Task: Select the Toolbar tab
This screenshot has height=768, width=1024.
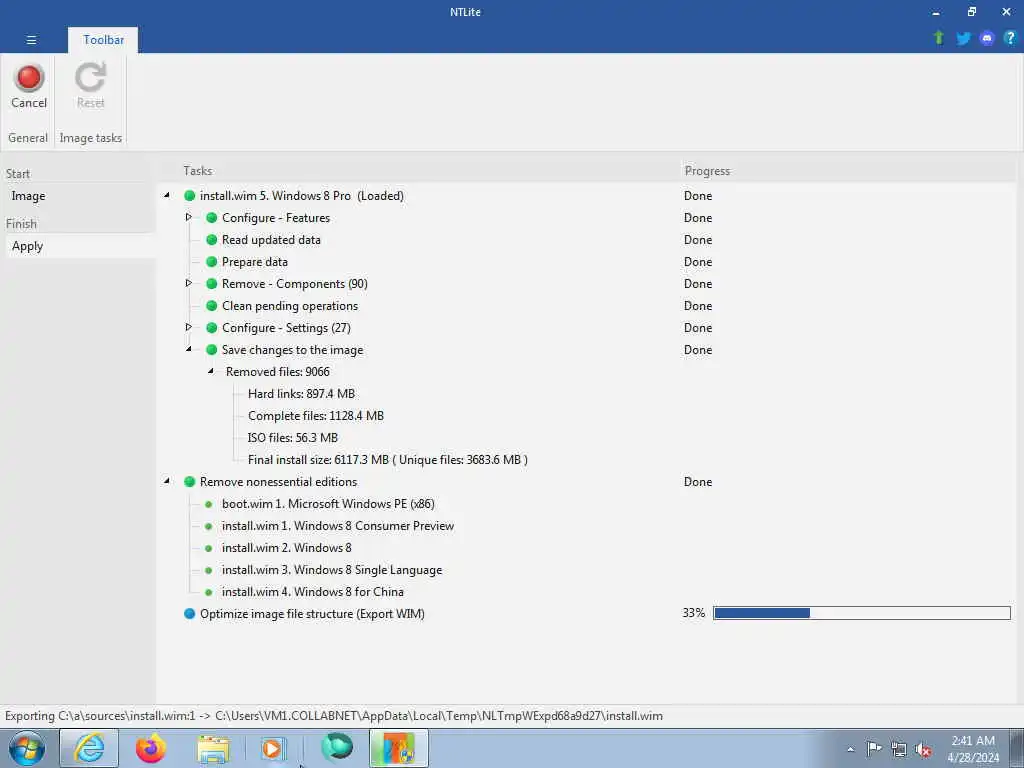Action: (103, 40)
